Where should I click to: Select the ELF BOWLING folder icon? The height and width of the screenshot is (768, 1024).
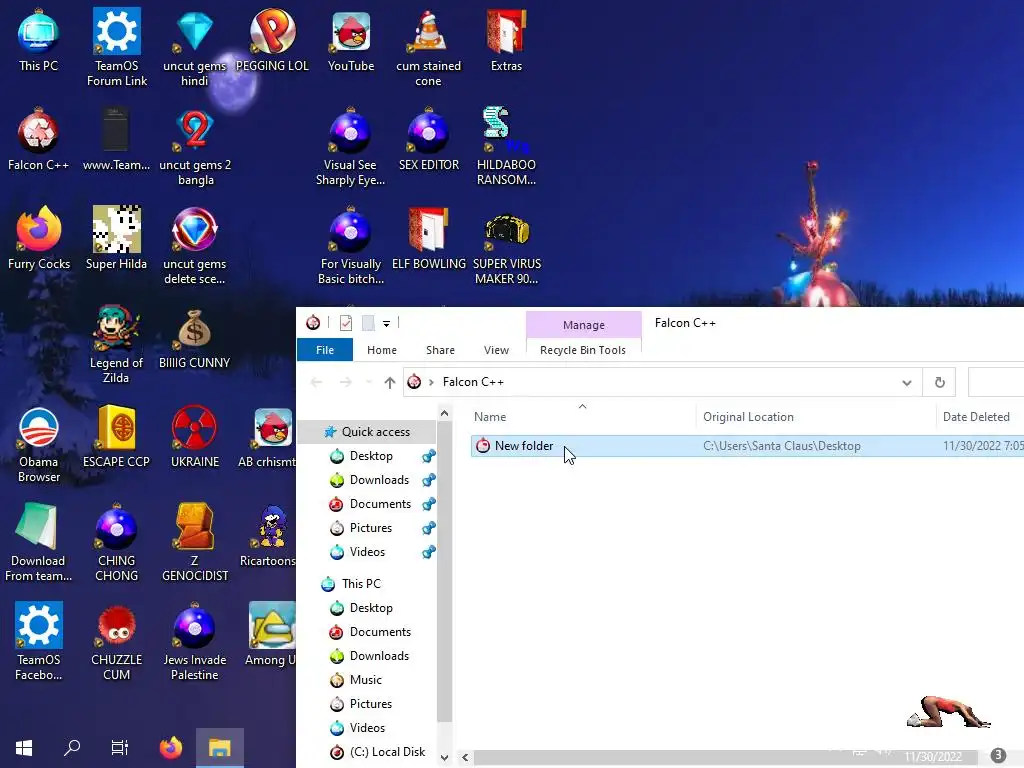pyautogui.click(x=428, y=239)
